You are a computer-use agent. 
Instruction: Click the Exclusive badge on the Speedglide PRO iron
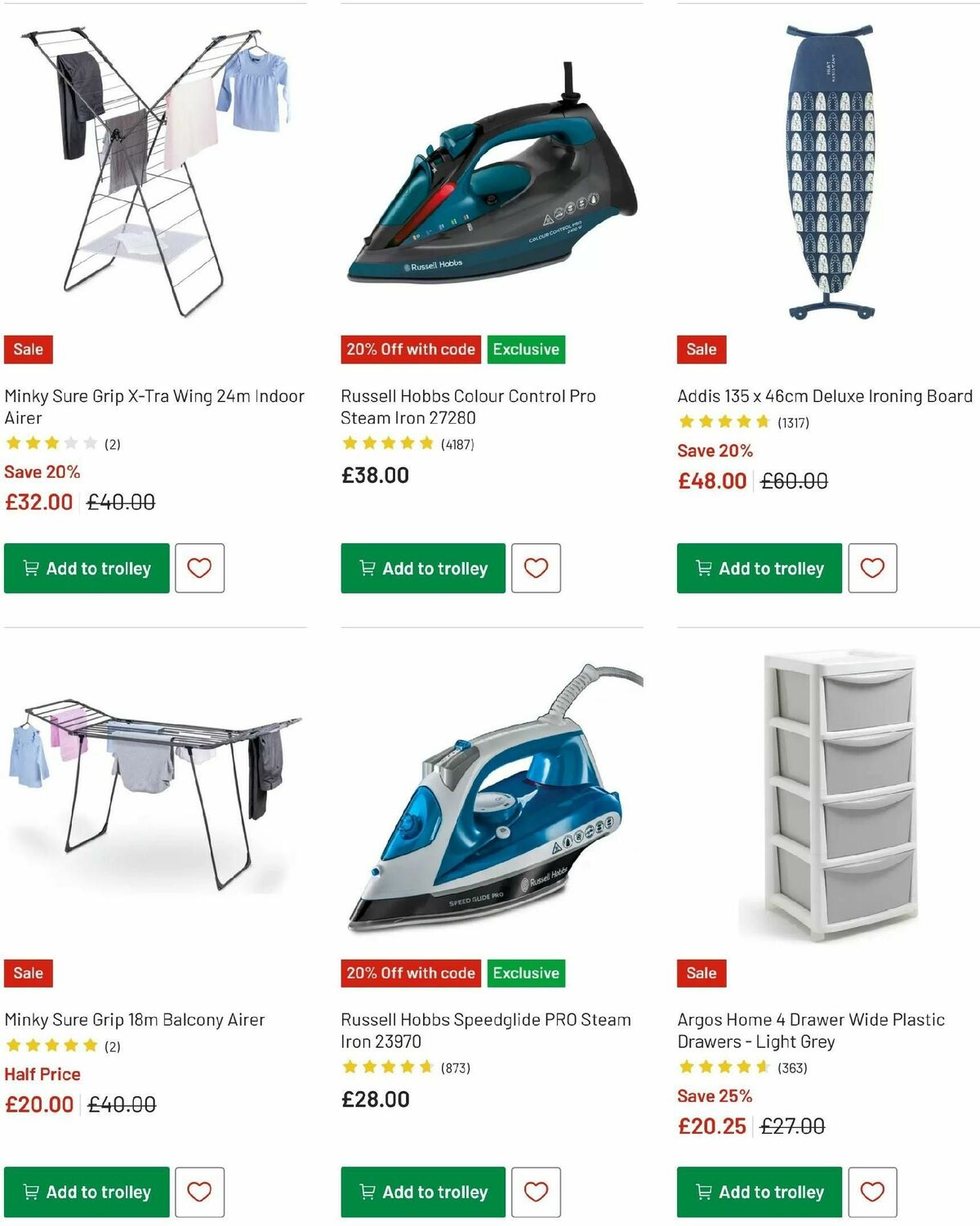click(x=525, y=973)
